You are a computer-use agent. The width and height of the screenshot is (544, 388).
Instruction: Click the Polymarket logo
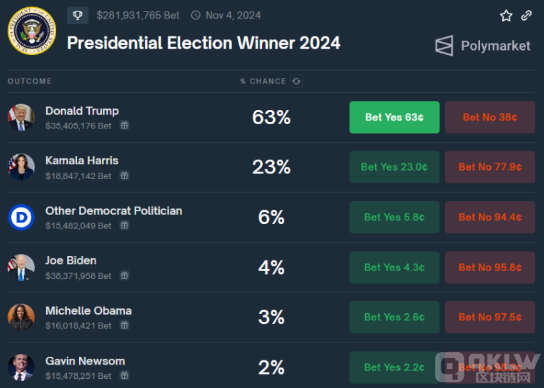coord(483,45)
